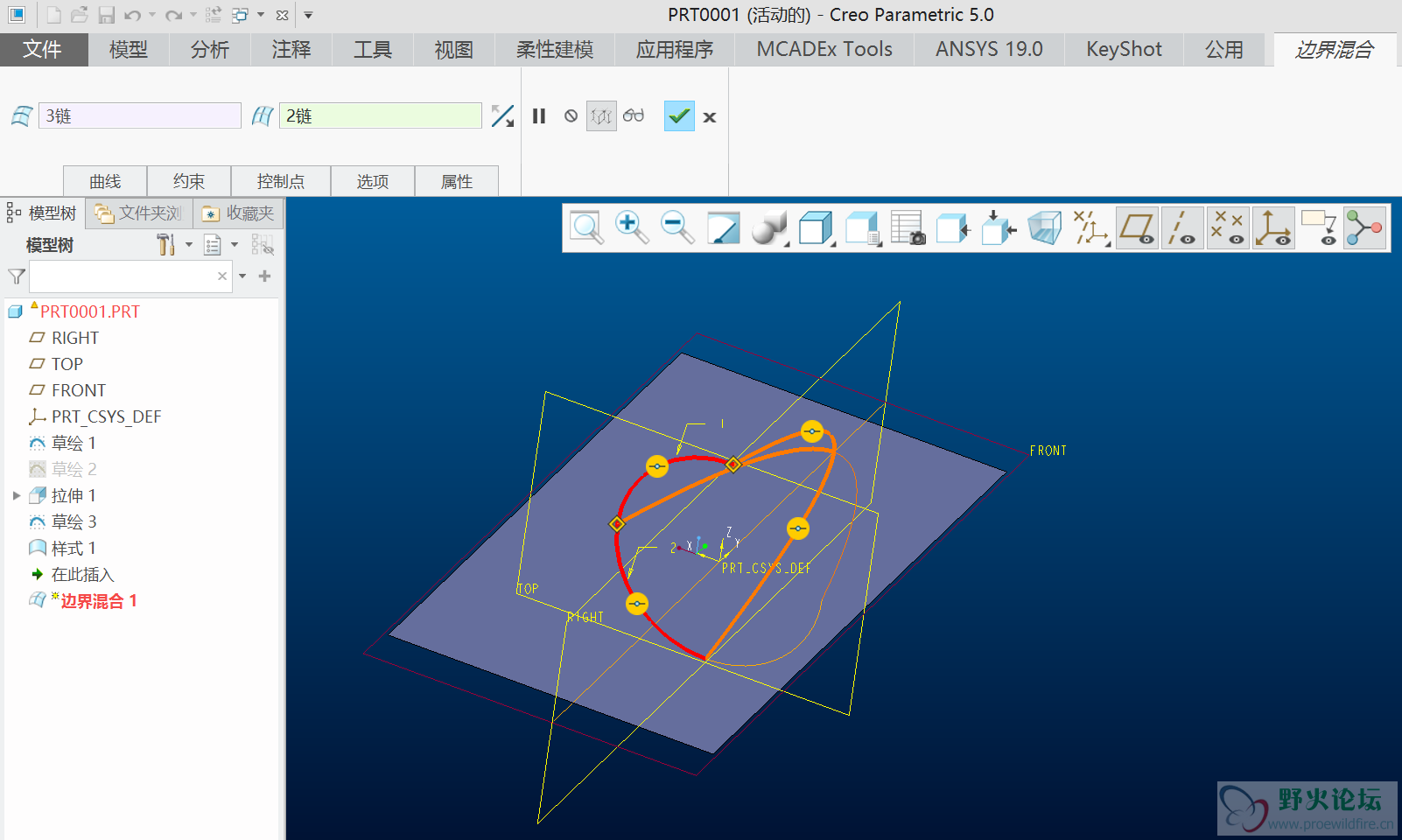This screenshot has height=840, width=1402.
Task: Switch to the 收藏夹 navigator tab
Action: click(x=238, y=213)
